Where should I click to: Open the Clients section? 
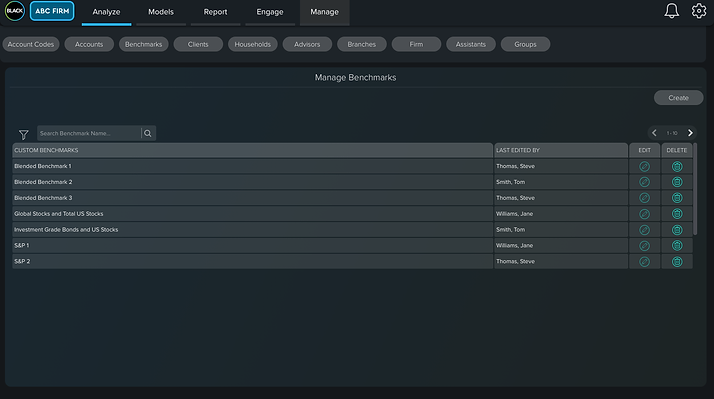pyautogui.click(x=198, y=44)
